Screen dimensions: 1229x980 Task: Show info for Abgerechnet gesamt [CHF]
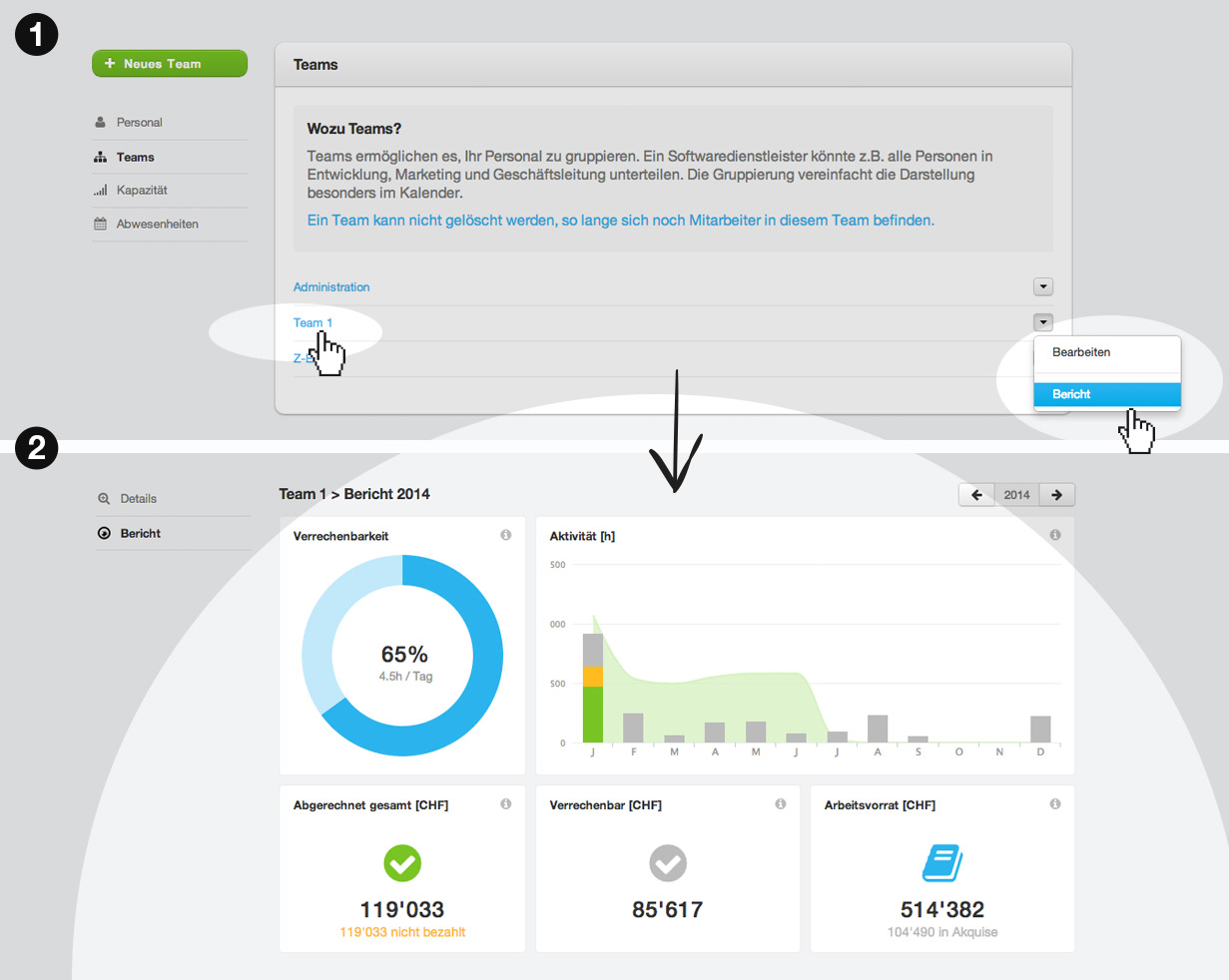pos(506,804)
